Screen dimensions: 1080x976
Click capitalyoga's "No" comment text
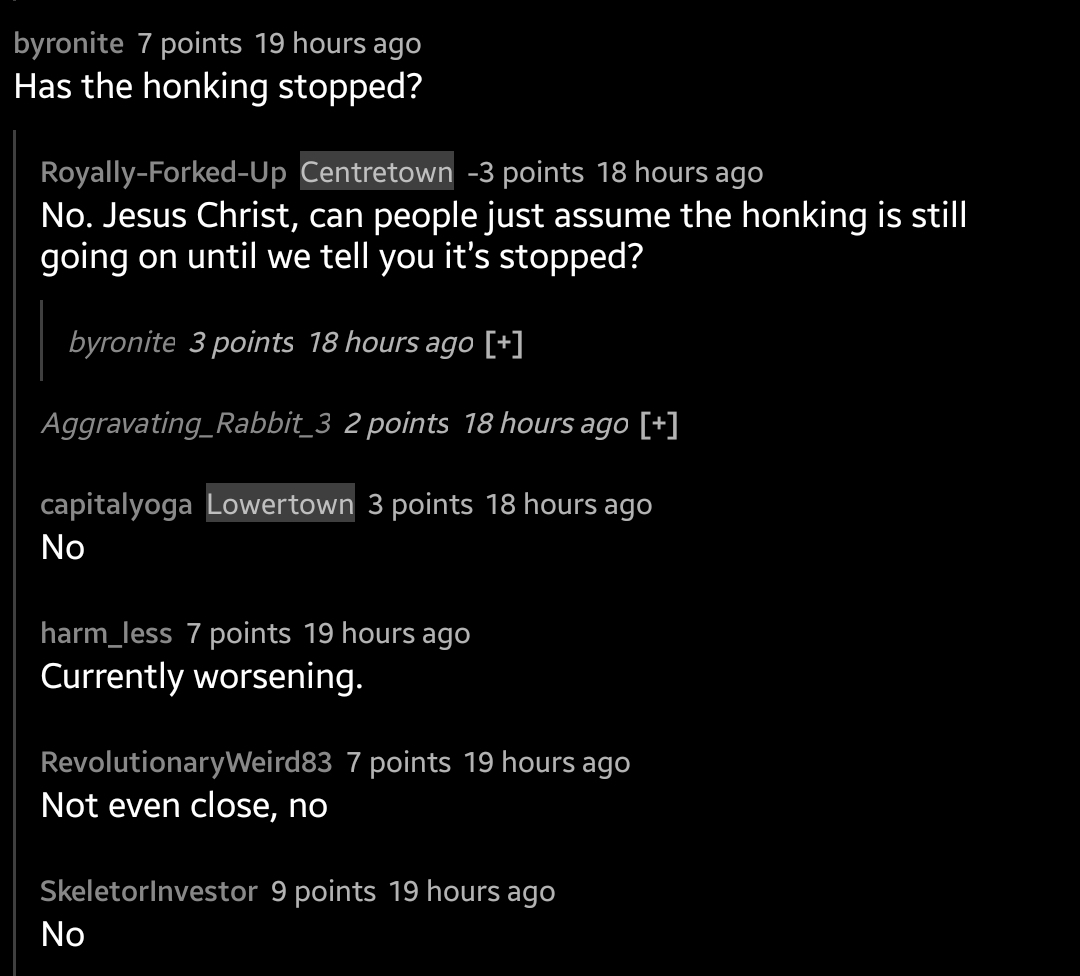click(x=63, y=547)
